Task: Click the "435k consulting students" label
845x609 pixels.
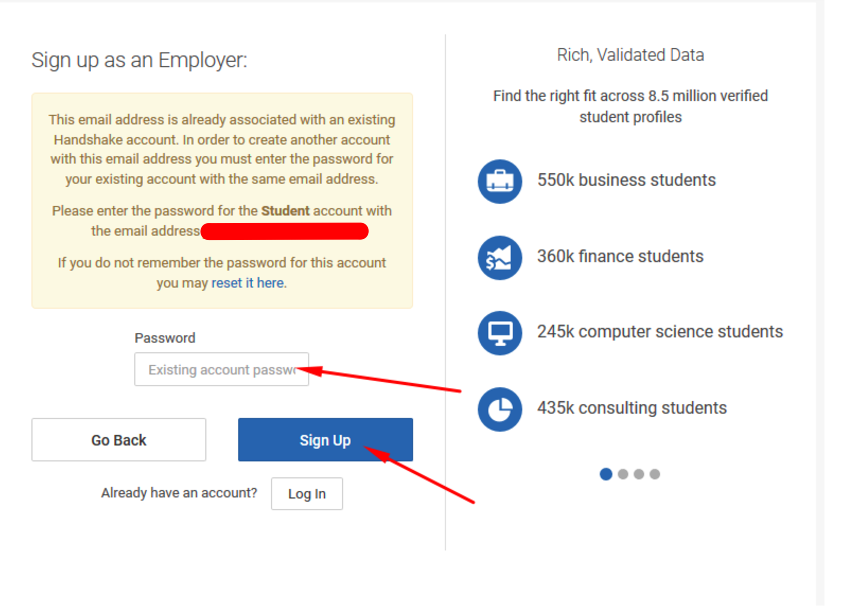Action: pos(632,408)
